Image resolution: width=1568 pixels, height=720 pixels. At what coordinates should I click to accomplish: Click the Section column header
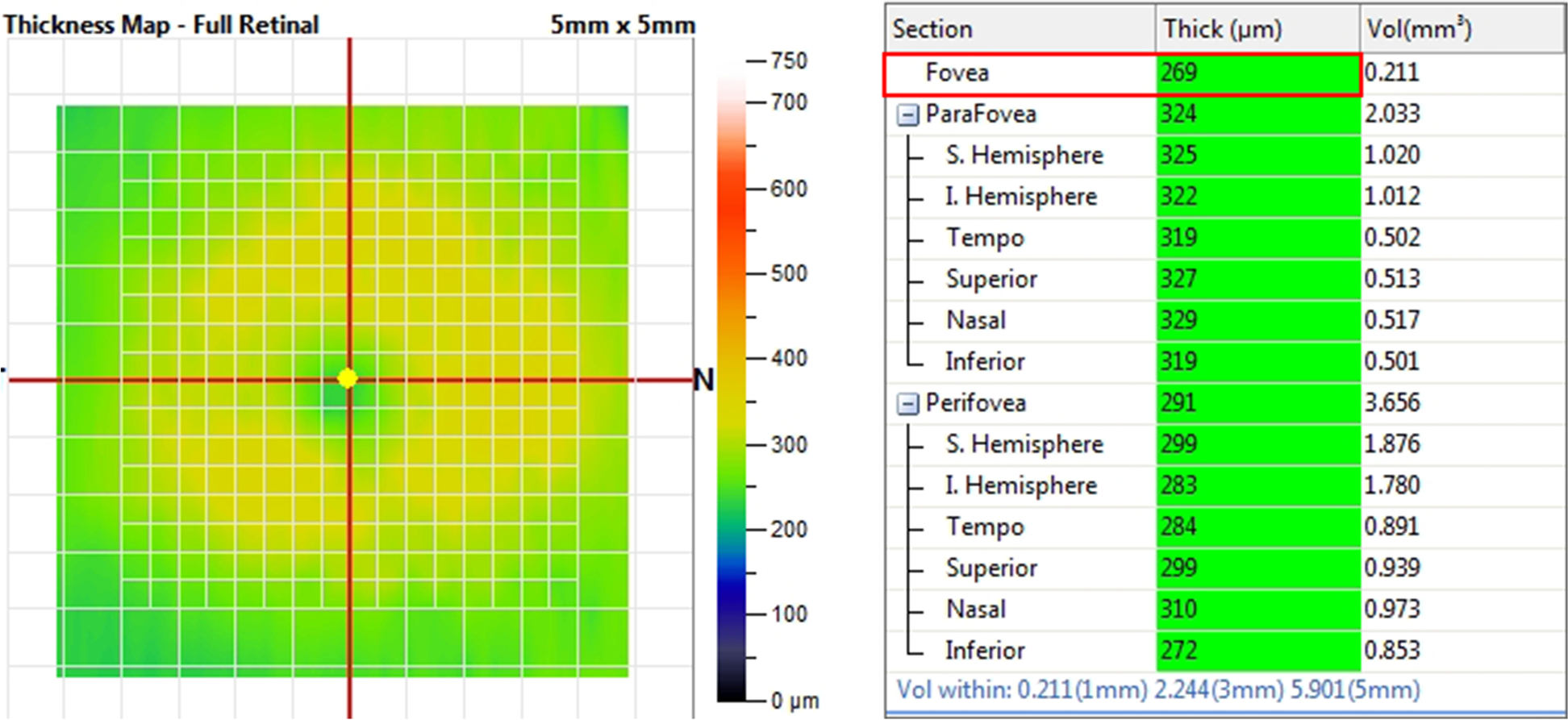tap(1021, 30)
